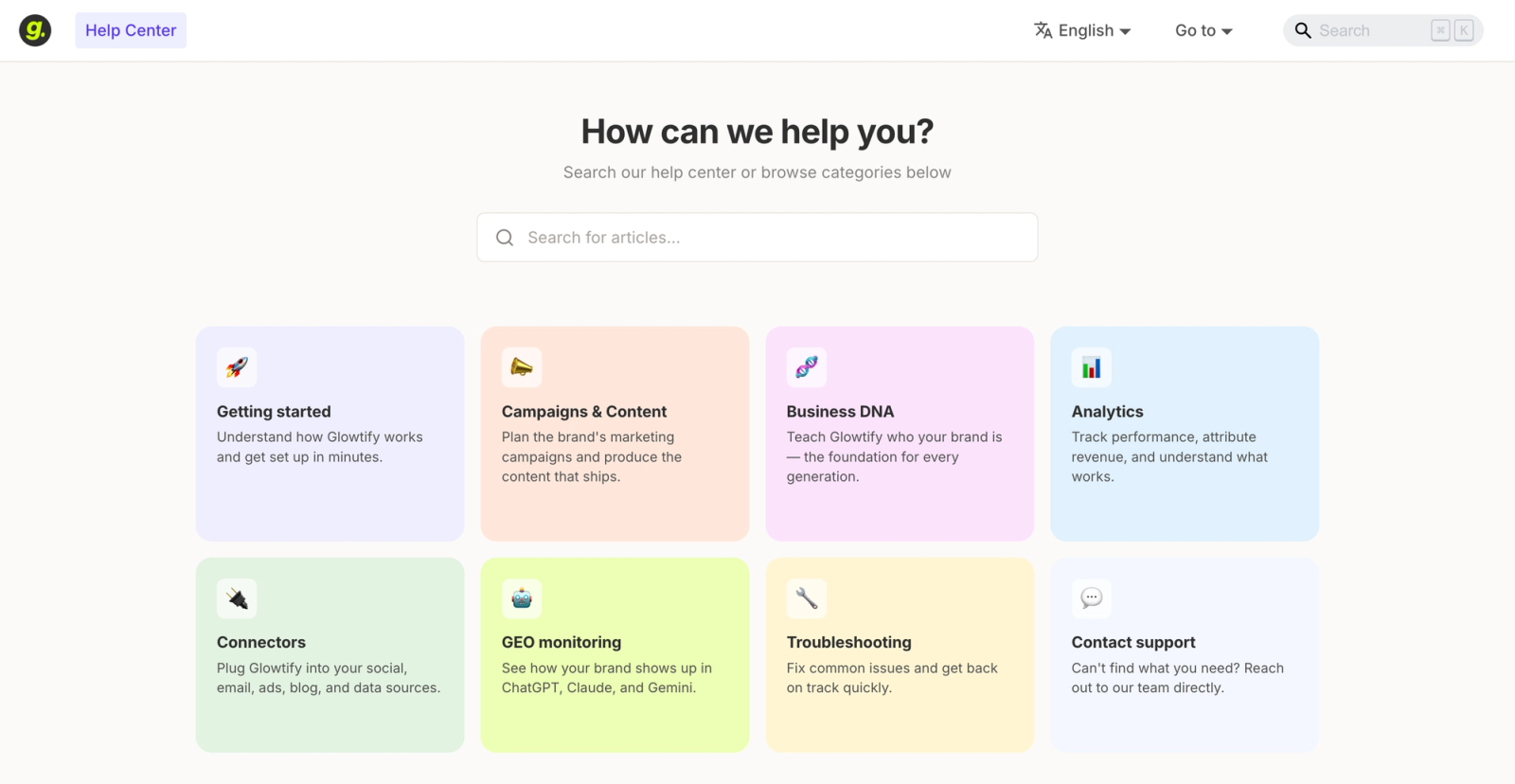Focus the header Search field
Viewport: 1515px width, 784px height.
[x=1382, y=30]
